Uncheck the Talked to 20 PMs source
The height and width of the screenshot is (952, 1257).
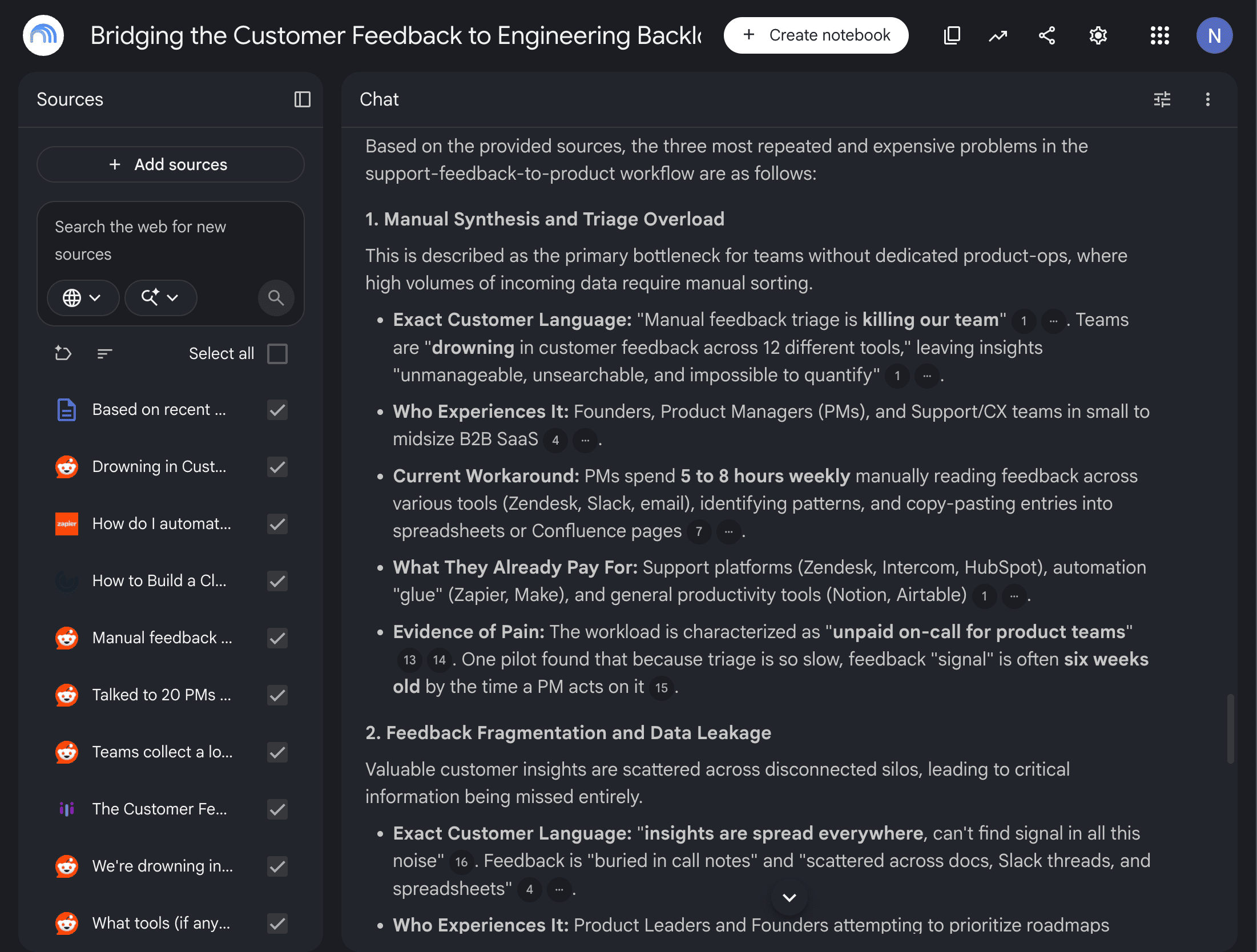click(x=277, y=695)
